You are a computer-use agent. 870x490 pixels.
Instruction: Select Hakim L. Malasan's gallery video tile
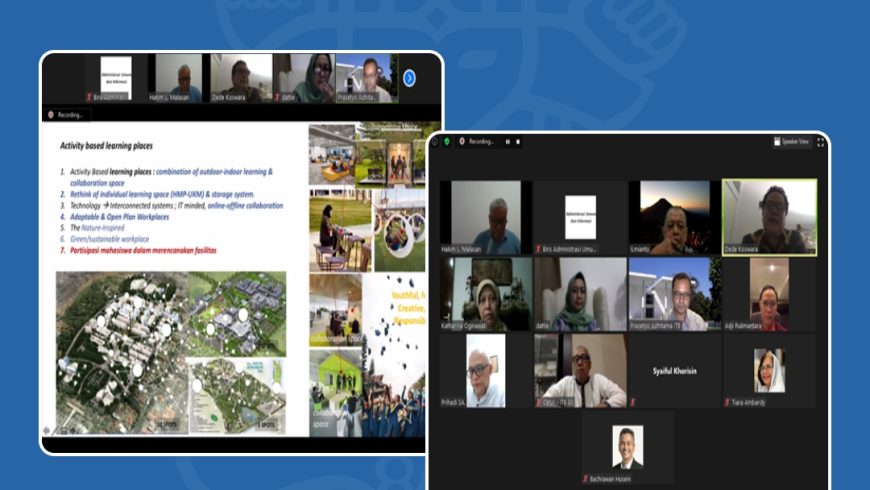coord(480,217)
